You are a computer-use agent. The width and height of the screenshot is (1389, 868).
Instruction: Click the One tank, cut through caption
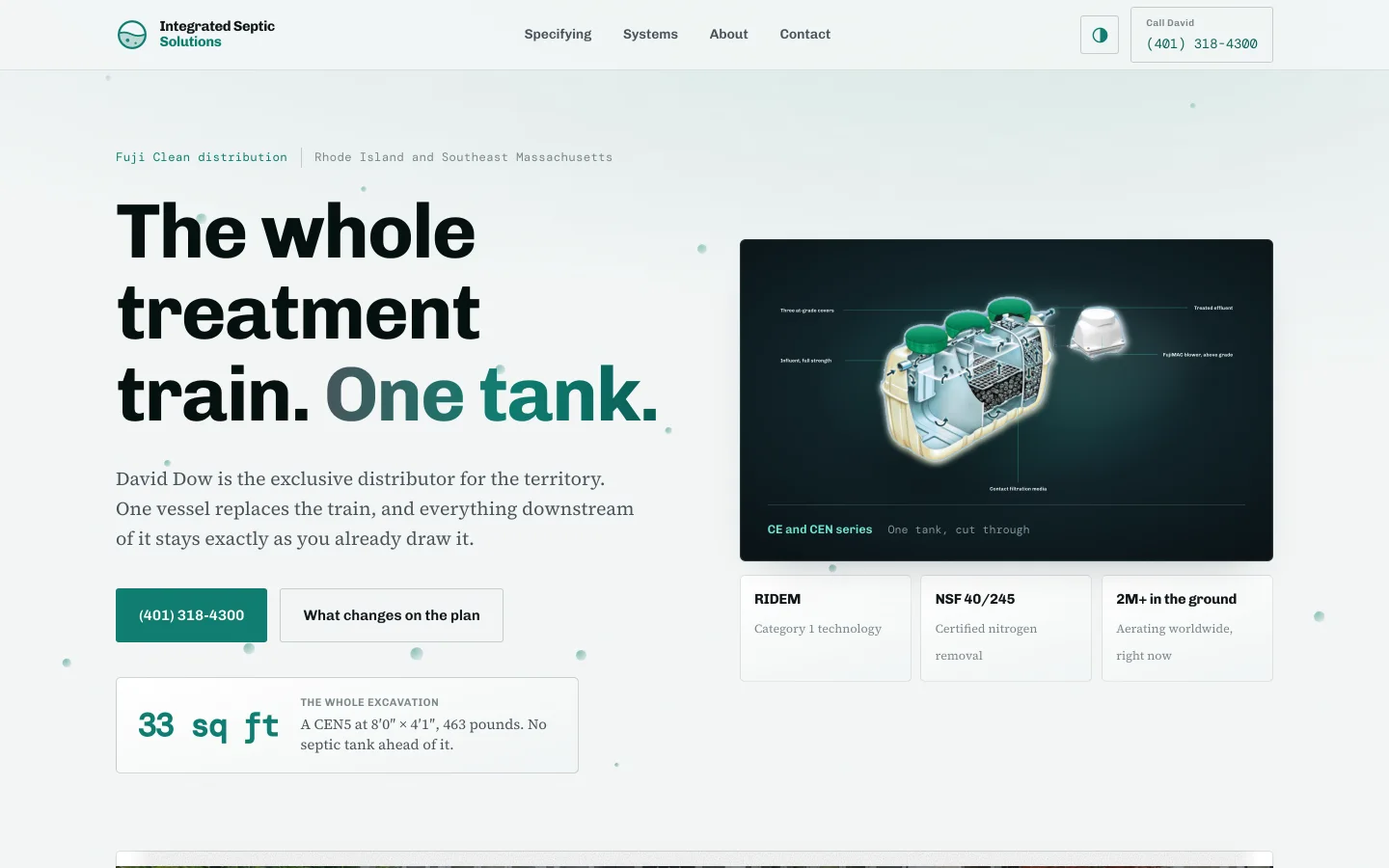(x=959, y=529)
